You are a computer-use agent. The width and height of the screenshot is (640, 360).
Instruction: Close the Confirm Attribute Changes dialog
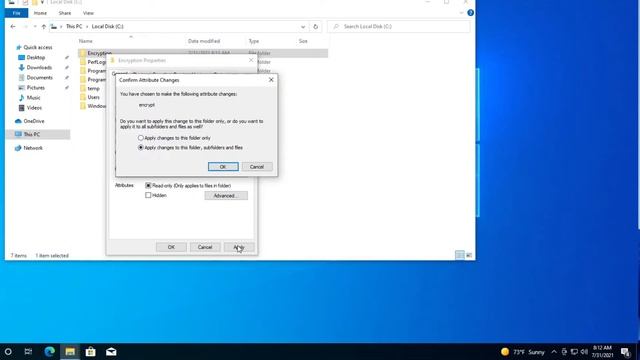[x=271, y=80]
